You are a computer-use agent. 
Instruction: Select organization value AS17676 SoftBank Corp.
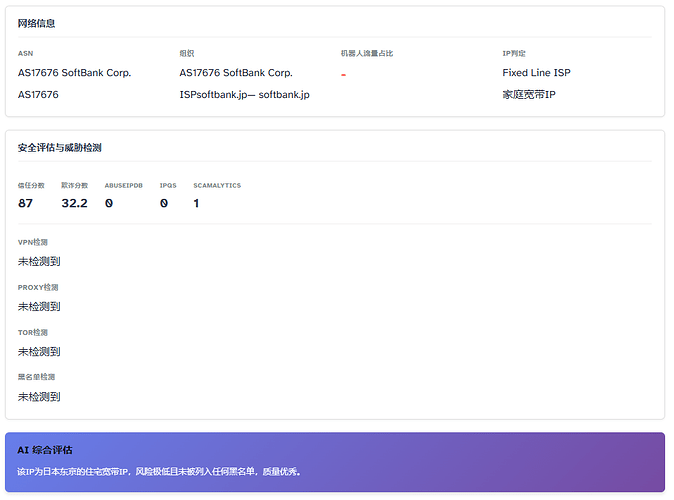(x=236, y=73)
